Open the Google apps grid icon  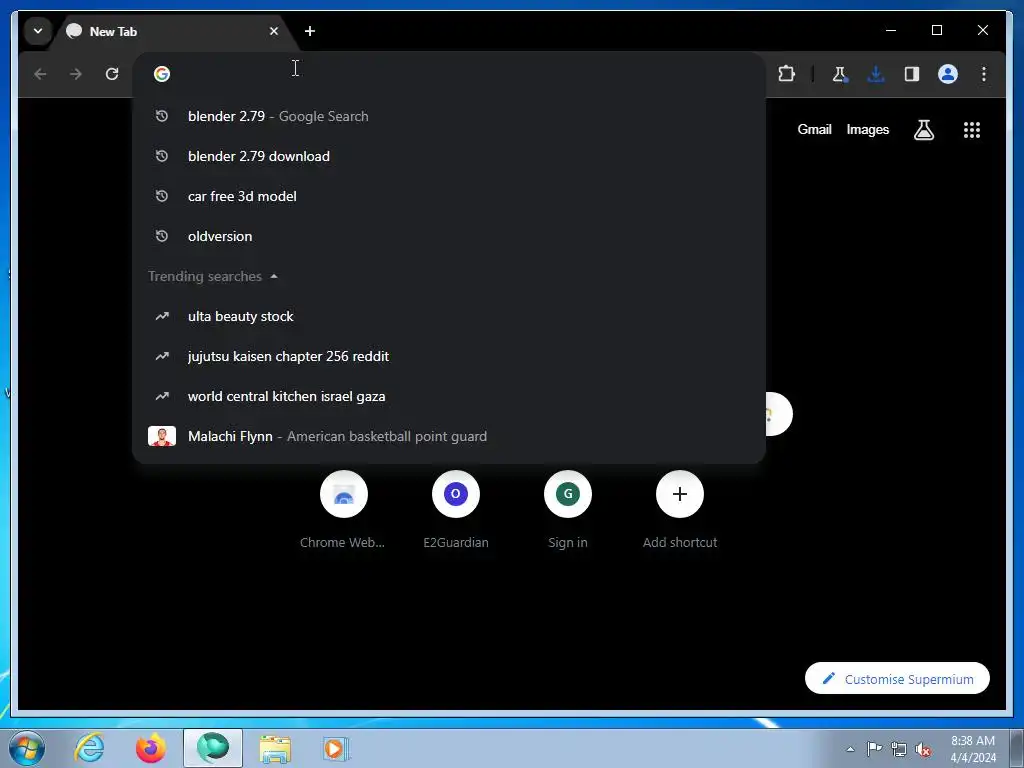pos(972,130)
